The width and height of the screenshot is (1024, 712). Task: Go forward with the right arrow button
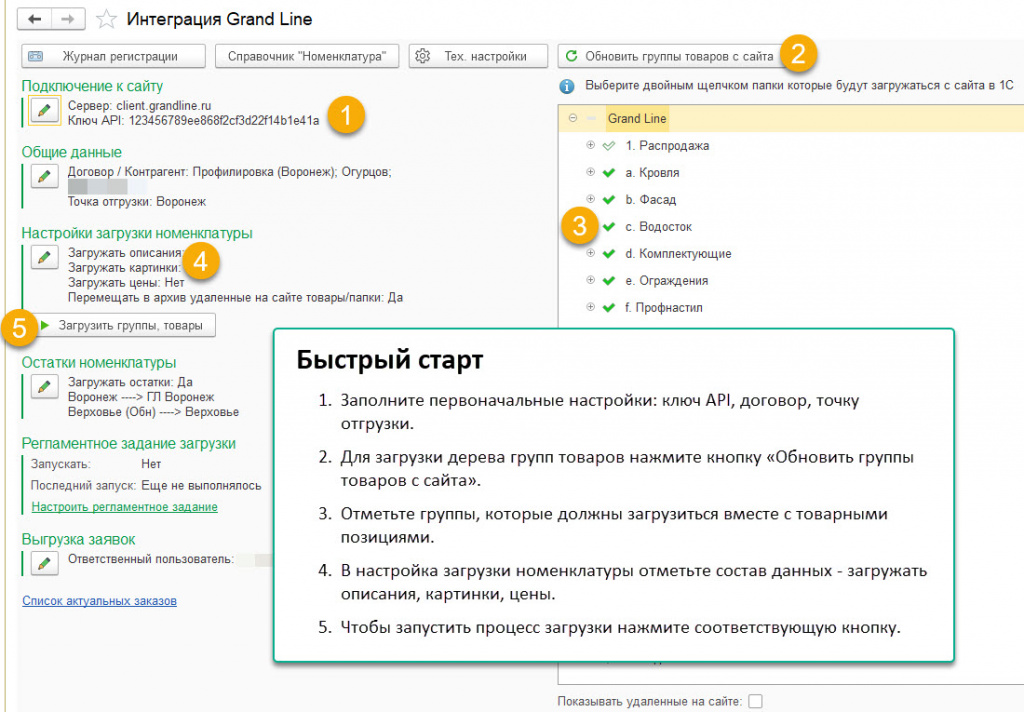68,19
